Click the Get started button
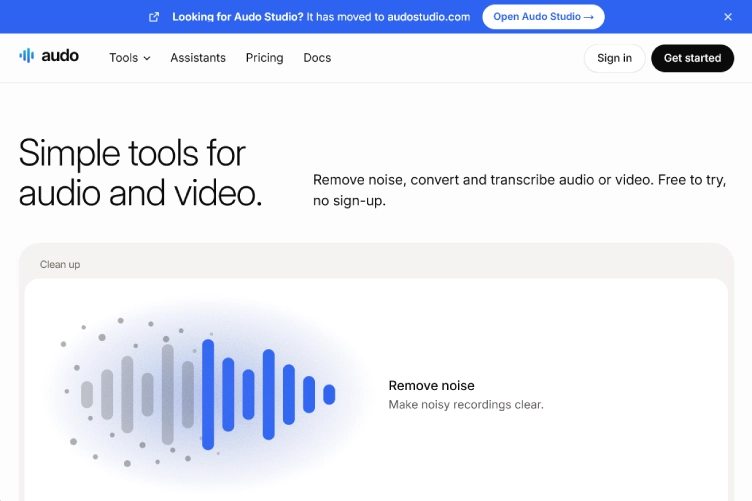 (693, 58)
